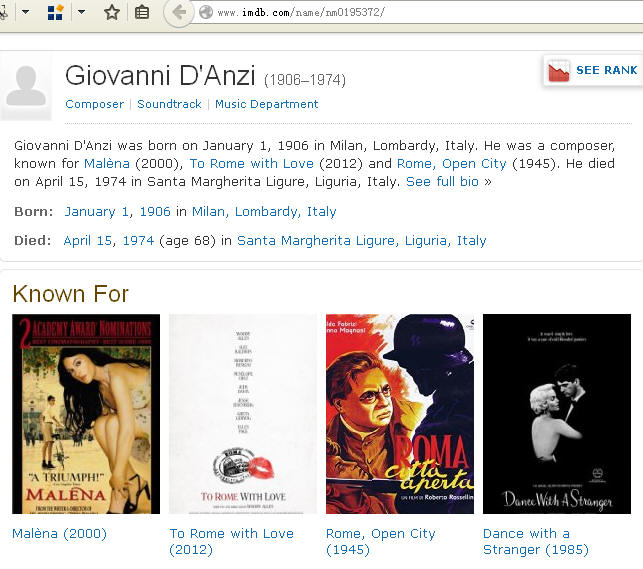The width and height of the screenshot is (643, 569).
Task: Click the bookmark star icon
Action: (x=112, y=12)
